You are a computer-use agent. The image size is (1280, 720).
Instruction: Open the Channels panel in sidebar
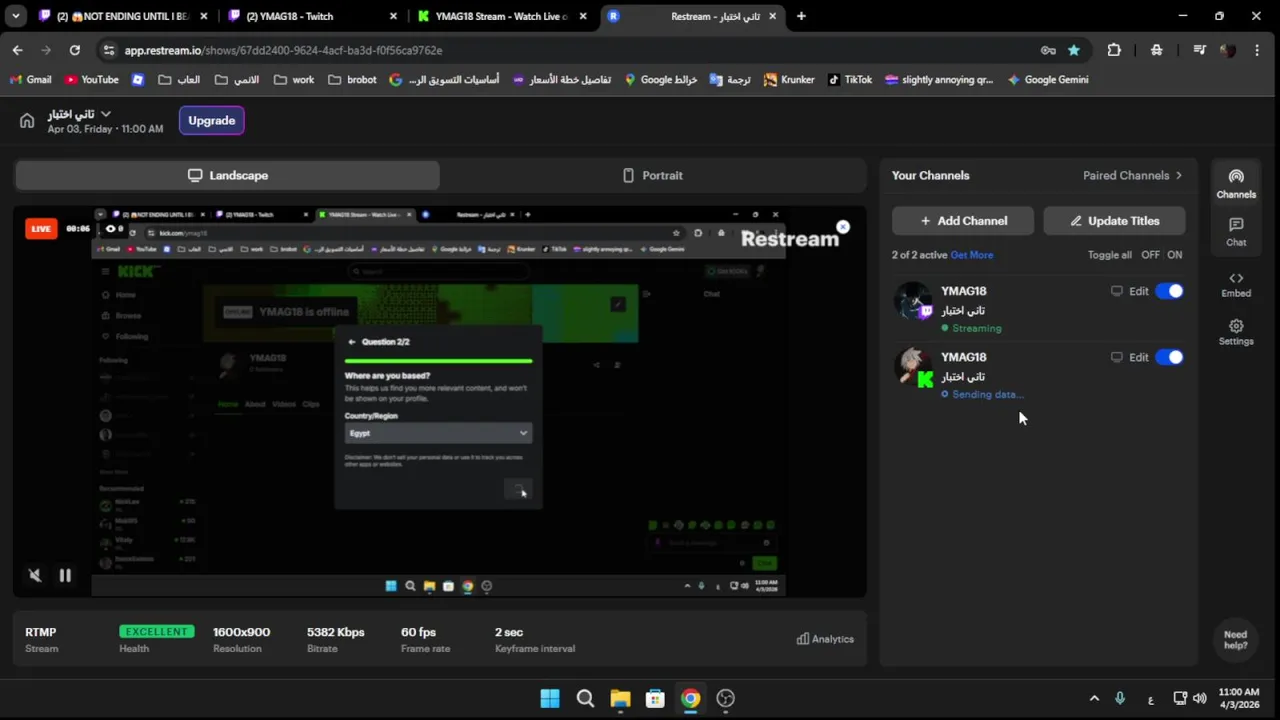[x=1236, y=183]
